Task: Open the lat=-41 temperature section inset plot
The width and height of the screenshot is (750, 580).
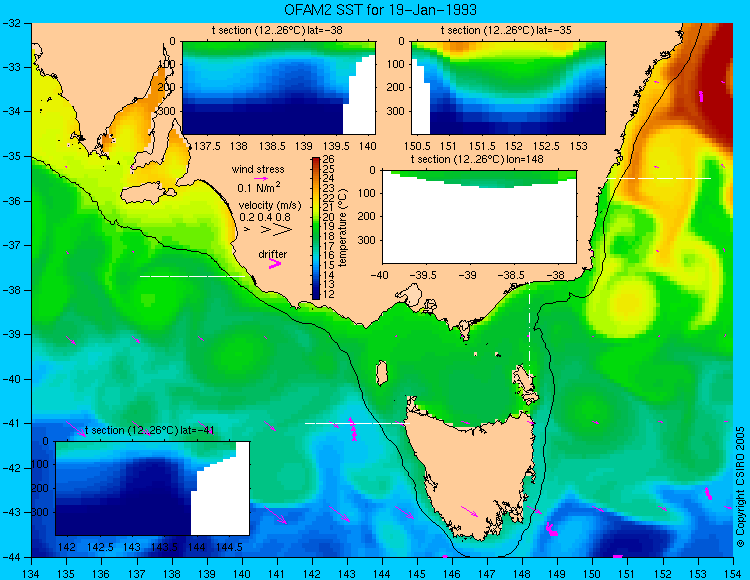Action: (x=152, y=488)
